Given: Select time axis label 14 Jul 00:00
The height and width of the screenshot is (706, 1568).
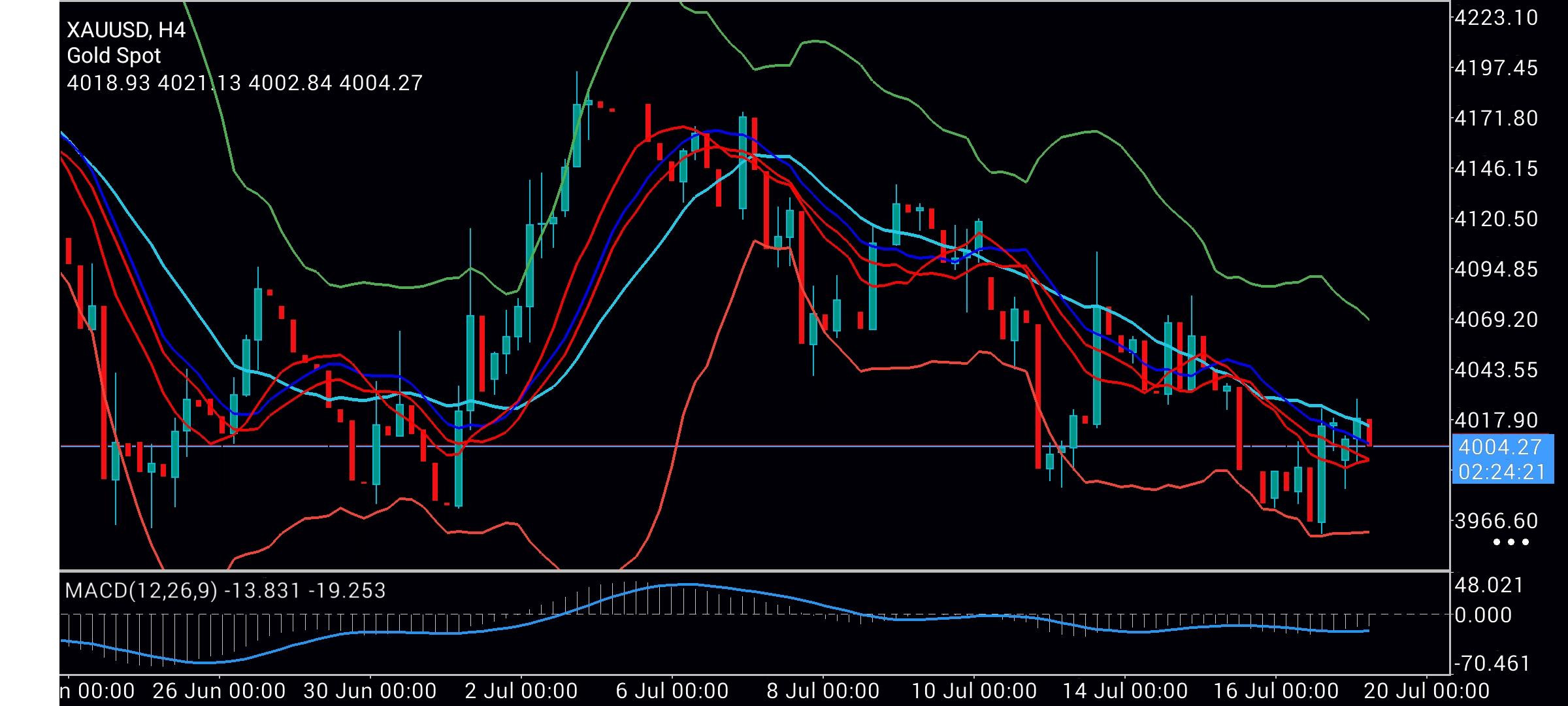Looking at the screenshot, I should click(x=1125, y=691).
